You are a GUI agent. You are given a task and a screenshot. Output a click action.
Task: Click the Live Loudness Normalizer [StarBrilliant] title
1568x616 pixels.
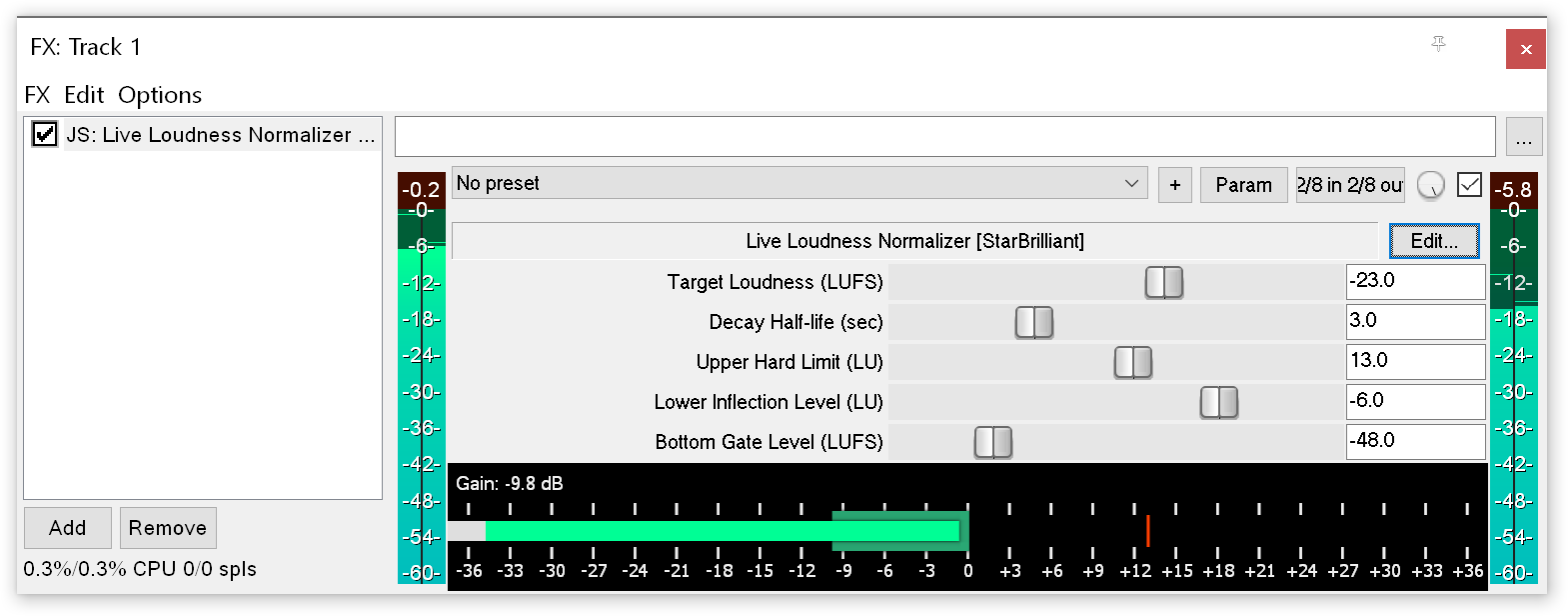(x=915, y=241)
